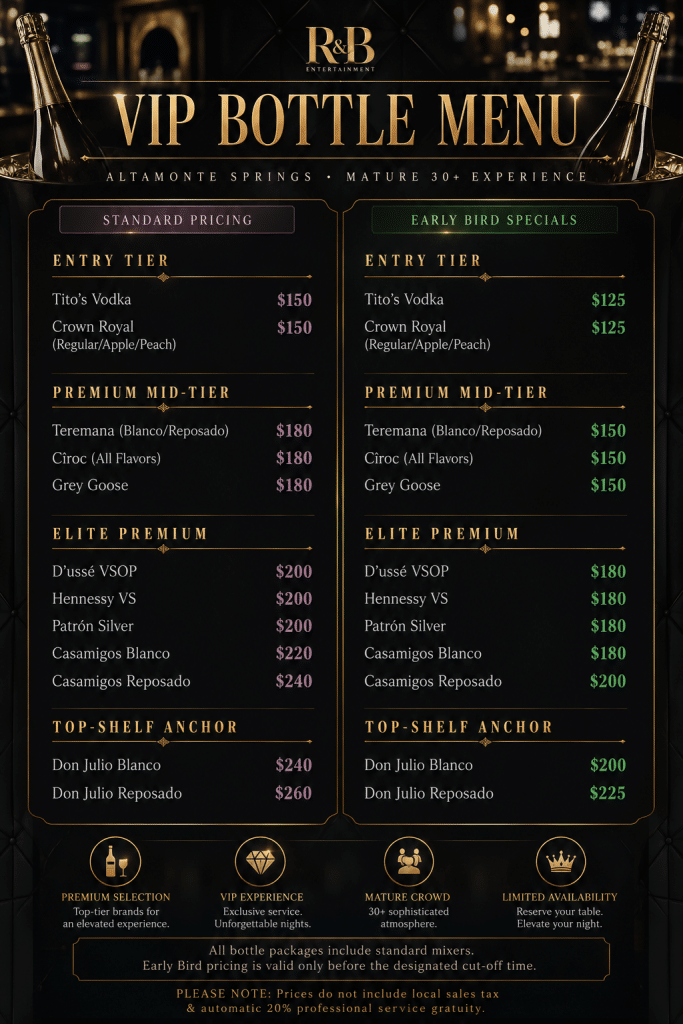This screenshot has width=683, height=1024.
Task: Click the bottle and glass Premium Selection icon
Action: click(x=116, y=862)
